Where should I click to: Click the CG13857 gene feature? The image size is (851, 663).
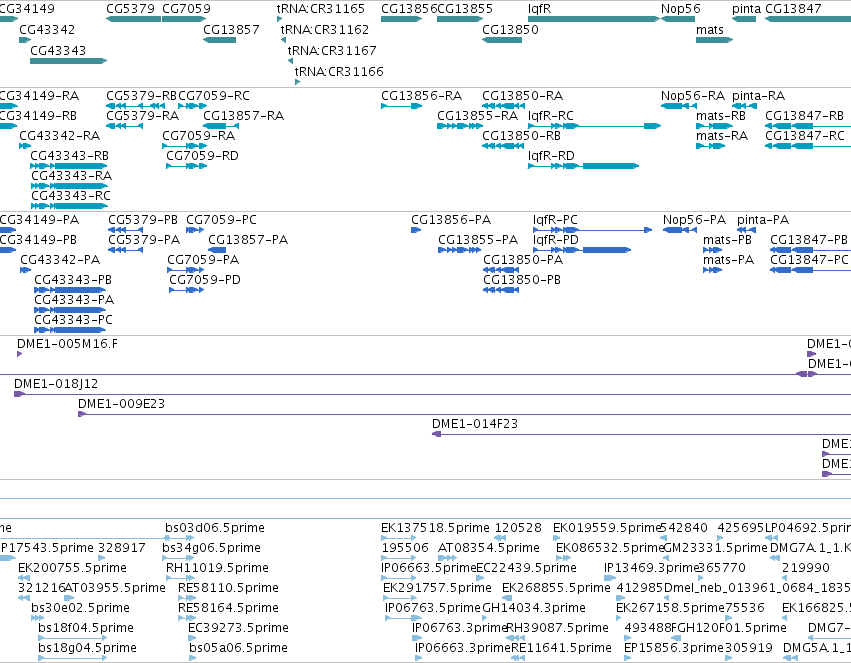[x=219, y=40]
